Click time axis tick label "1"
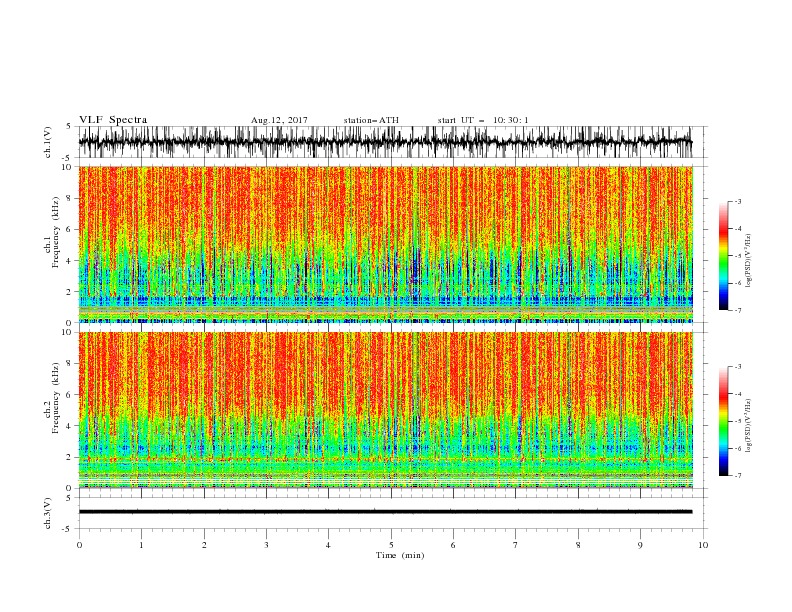 [141, 545]
